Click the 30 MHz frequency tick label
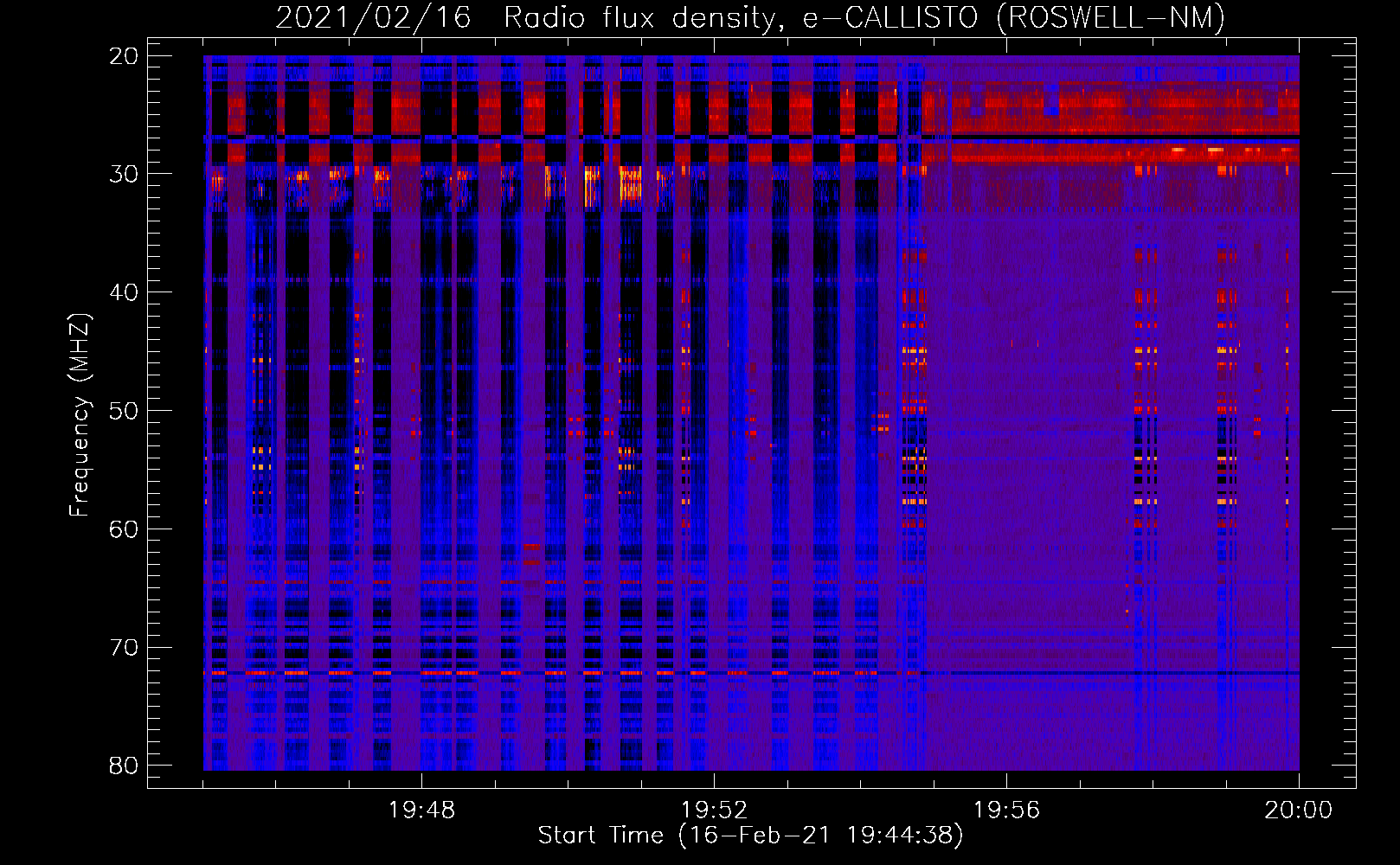This screenshot has width=1400, height=865. 124,174
